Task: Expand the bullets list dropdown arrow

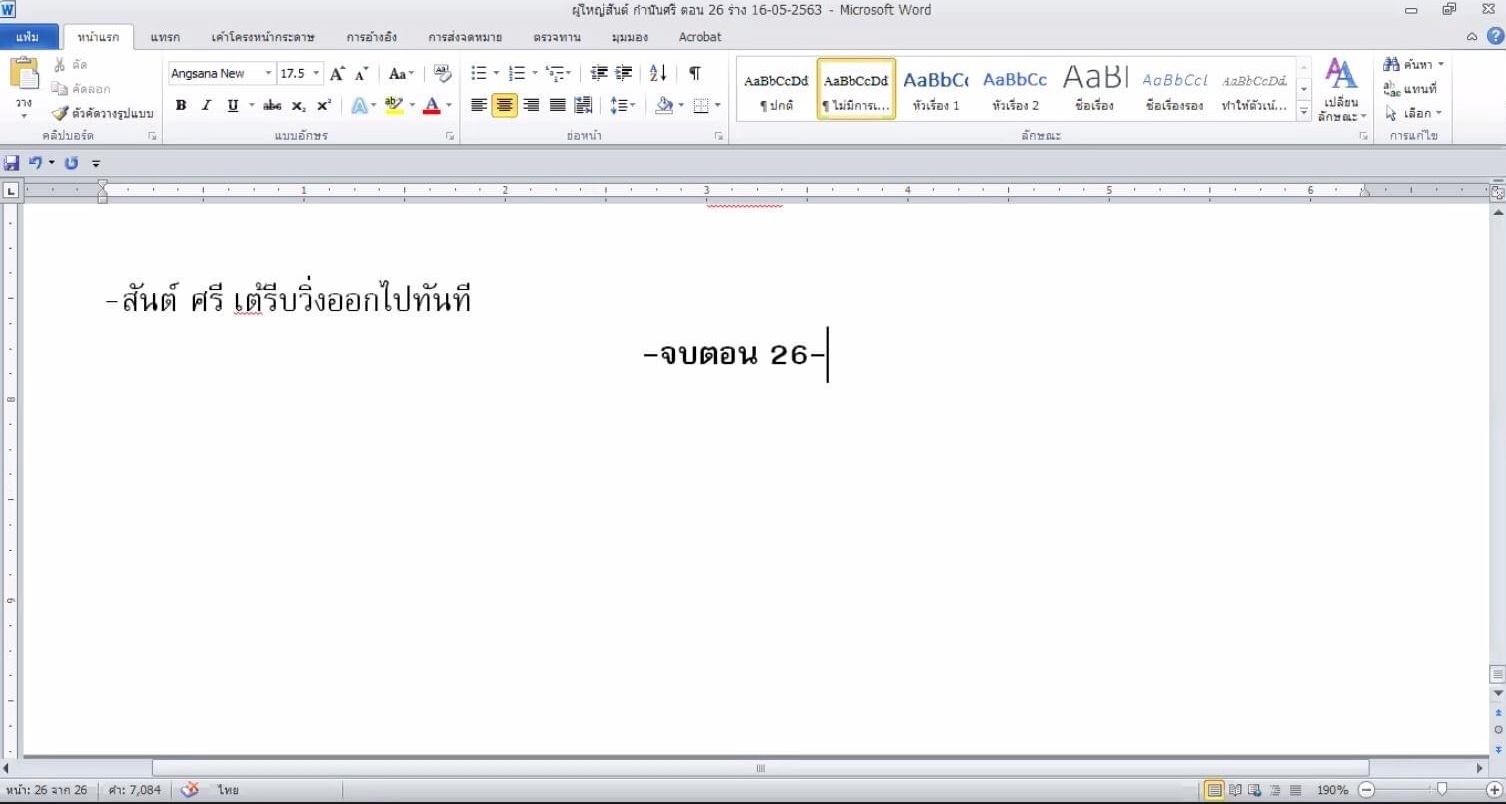Action: (x=497, y=74)
